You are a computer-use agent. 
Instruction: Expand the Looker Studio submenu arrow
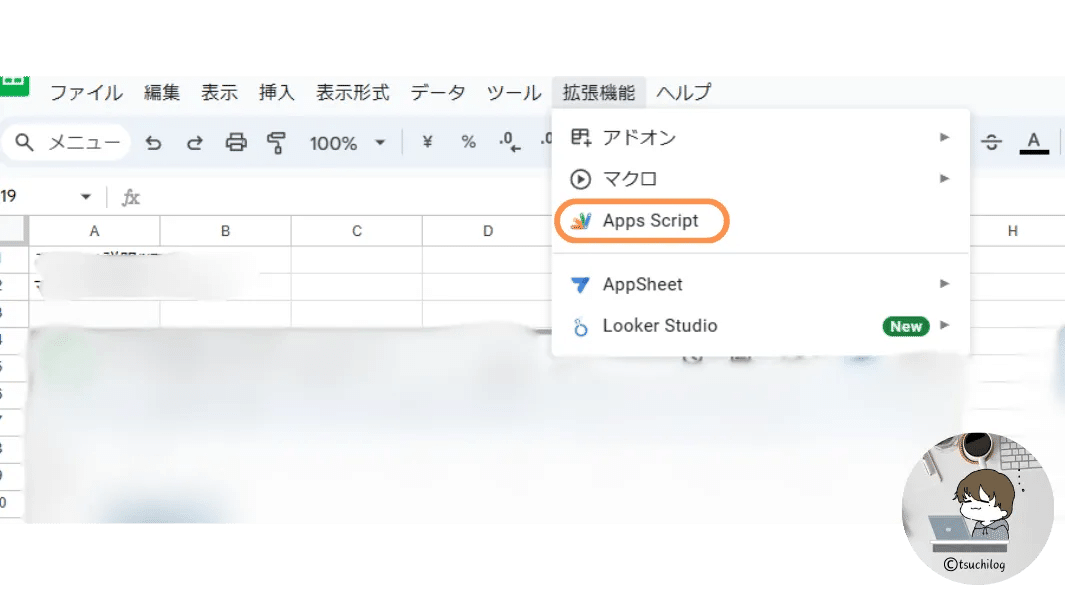(x=944, y=325)
